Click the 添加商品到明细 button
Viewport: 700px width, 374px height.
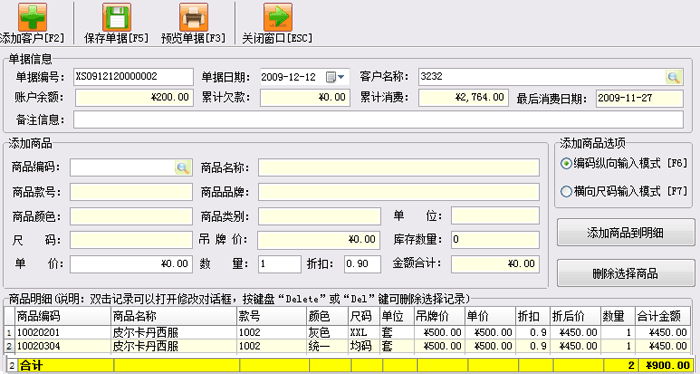[625, 233]
